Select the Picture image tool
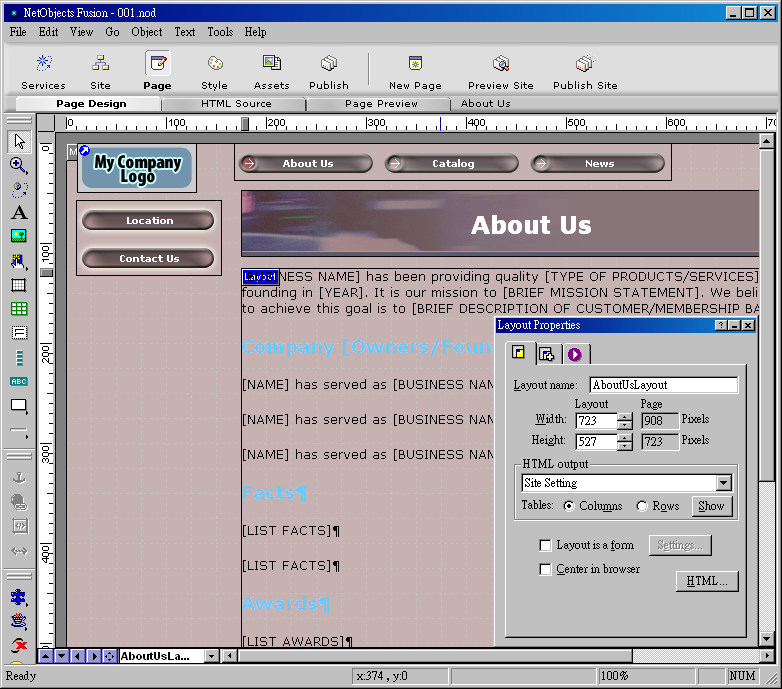 pos(19,236)
